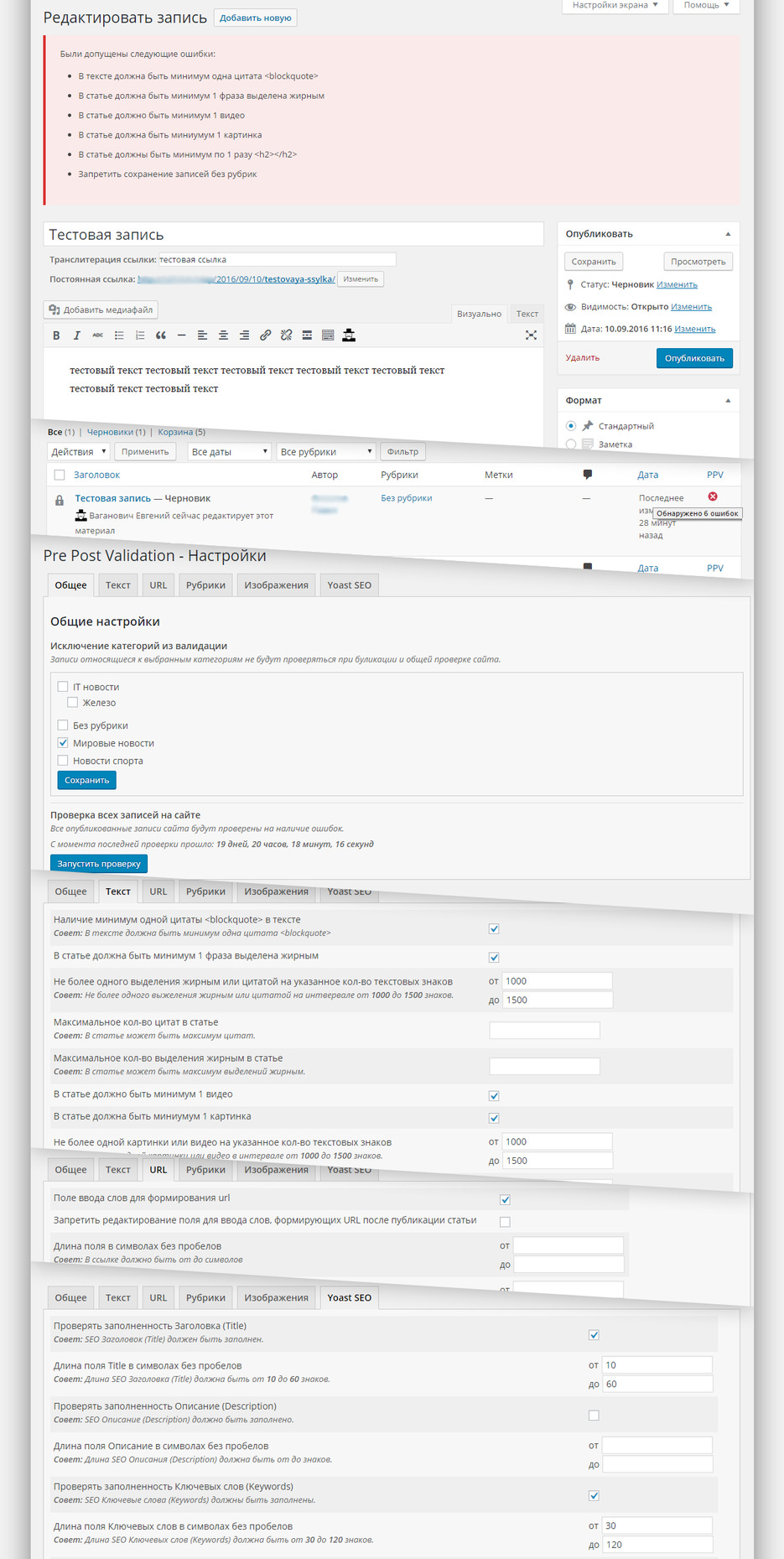This screenshot has width=784, height=1559.
Task: Check the IT новости category checkbox
Action: pos(63,687)
